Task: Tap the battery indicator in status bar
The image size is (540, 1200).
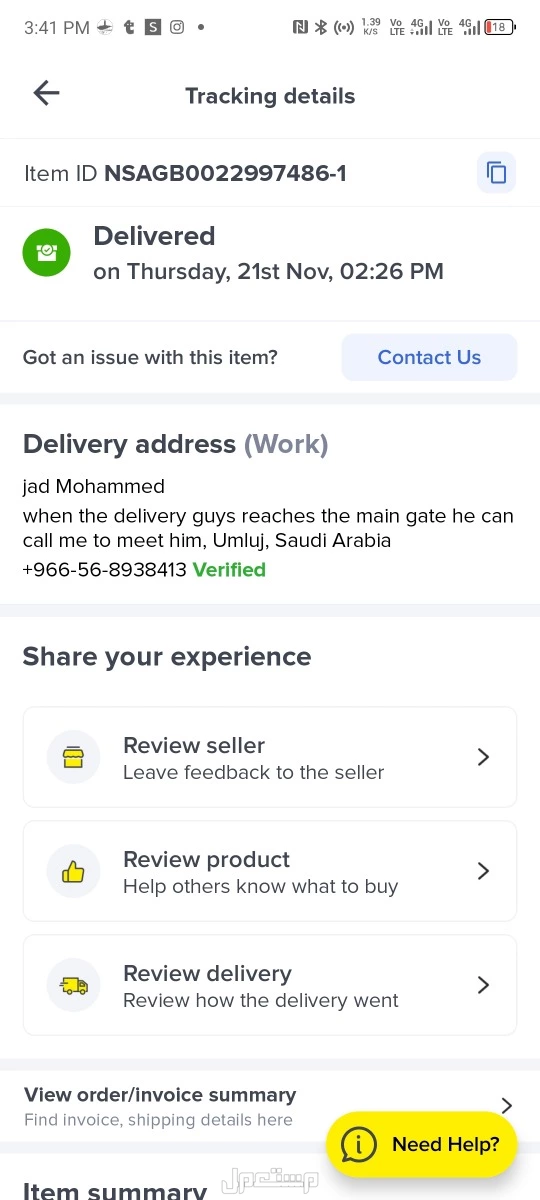Action: point(500,28)
